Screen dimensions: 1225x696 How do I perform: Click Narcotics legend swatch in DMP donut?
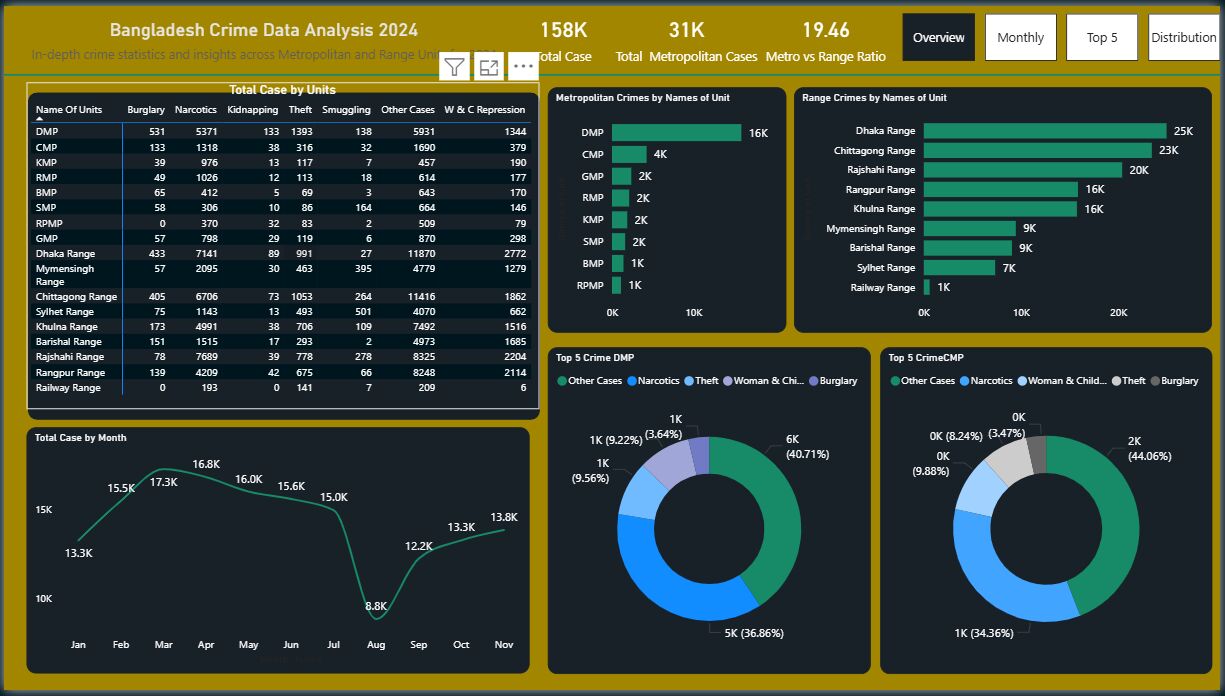(632, 381)
